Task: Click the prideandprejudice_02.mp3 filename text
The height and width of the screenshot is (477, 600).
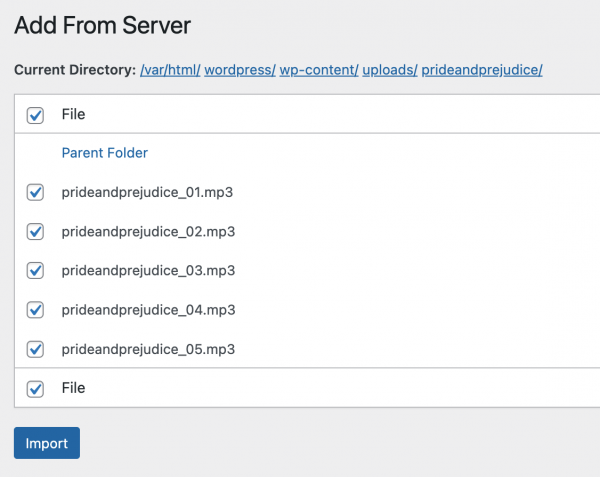Action: point(148,231)
